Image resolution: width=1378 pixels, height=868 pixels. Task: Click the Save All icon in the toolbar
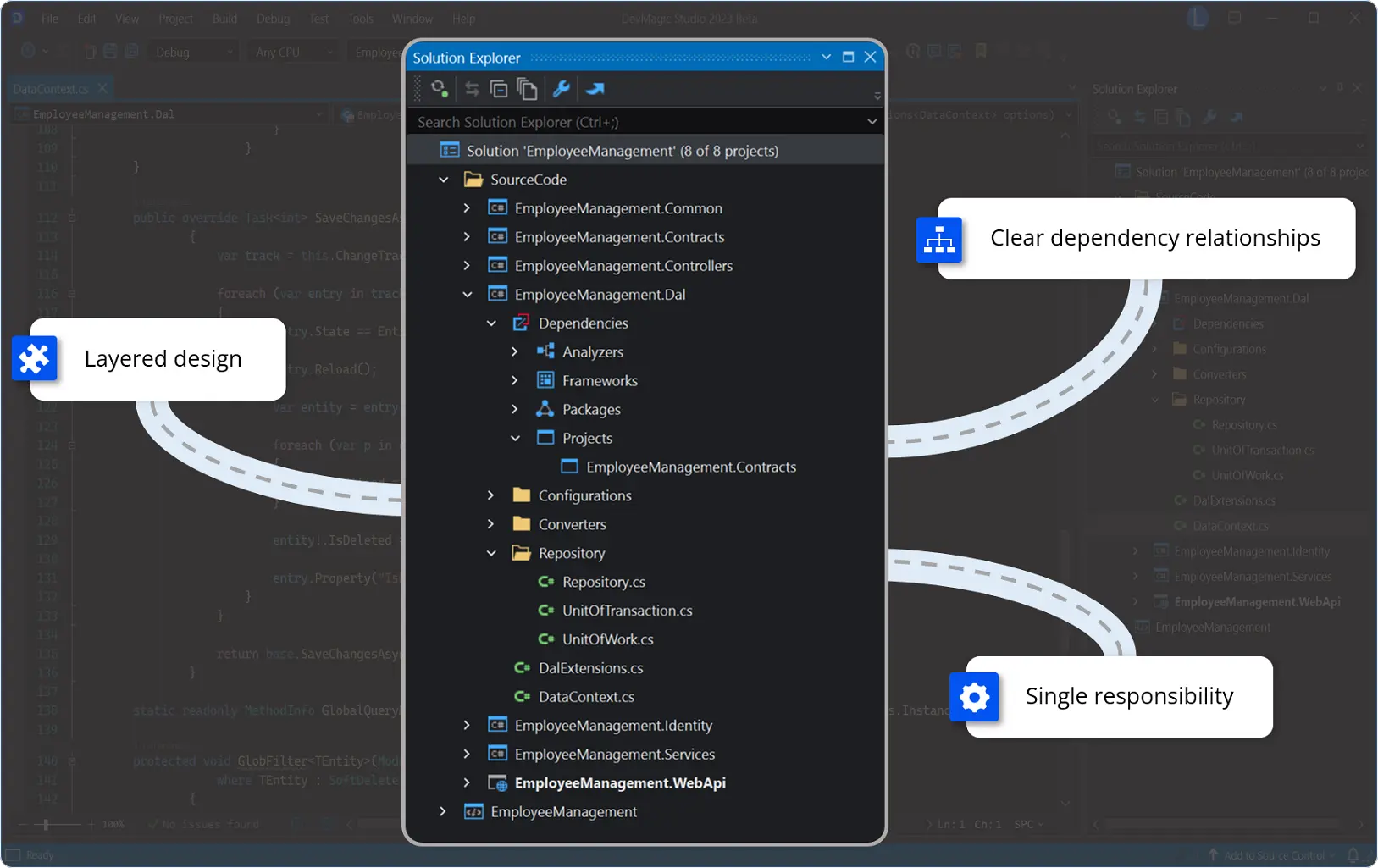point(131,51)
